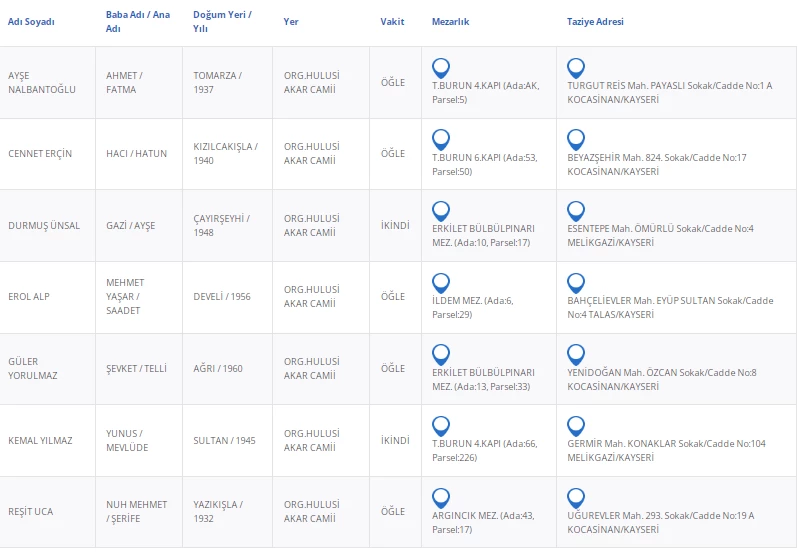The height and width of the screenshot is (554, 798).
Task: Select the name EROL ALP
Action: [x=28, y=297]
